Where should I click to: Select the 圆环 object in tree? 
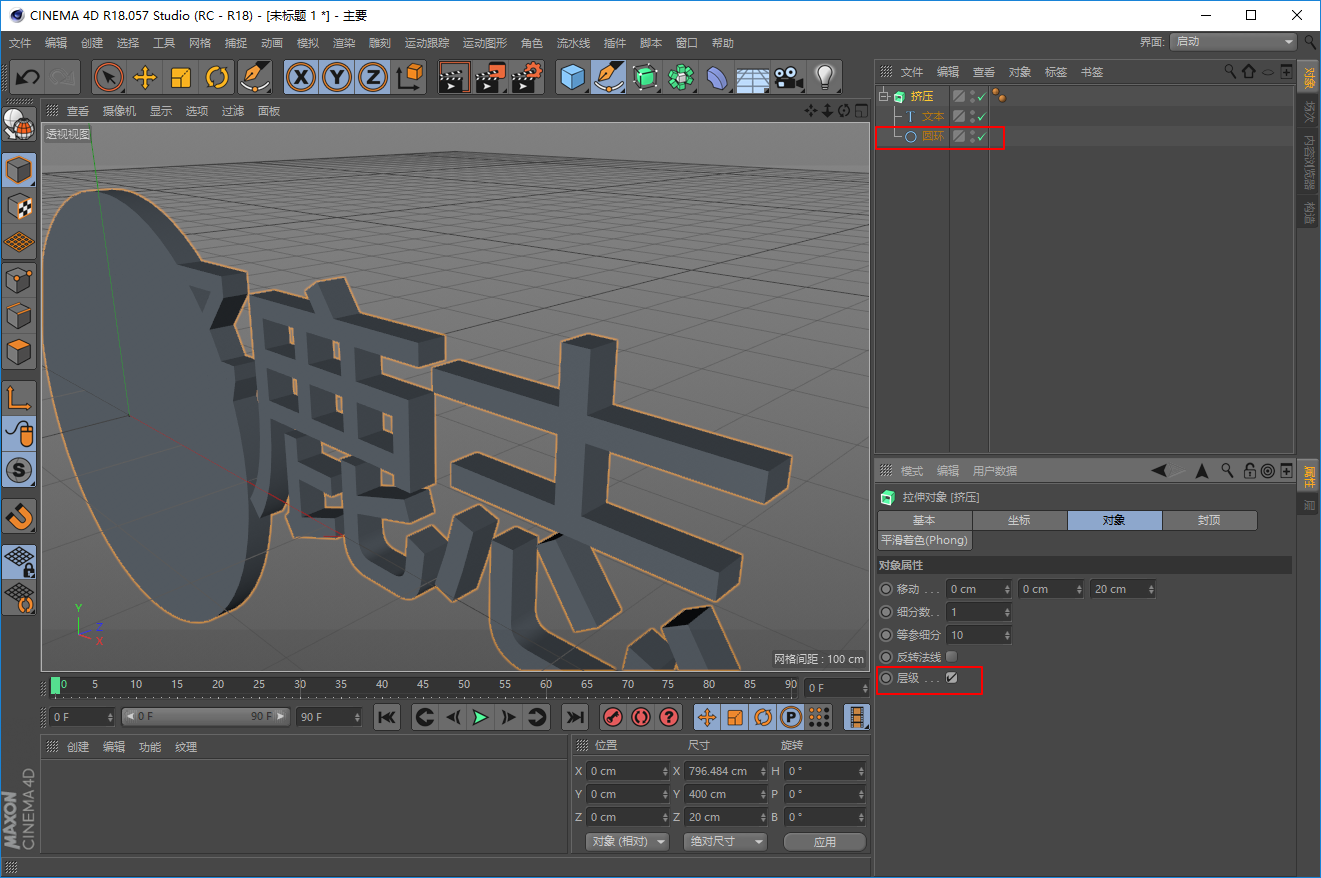click(x=932, y=136)
